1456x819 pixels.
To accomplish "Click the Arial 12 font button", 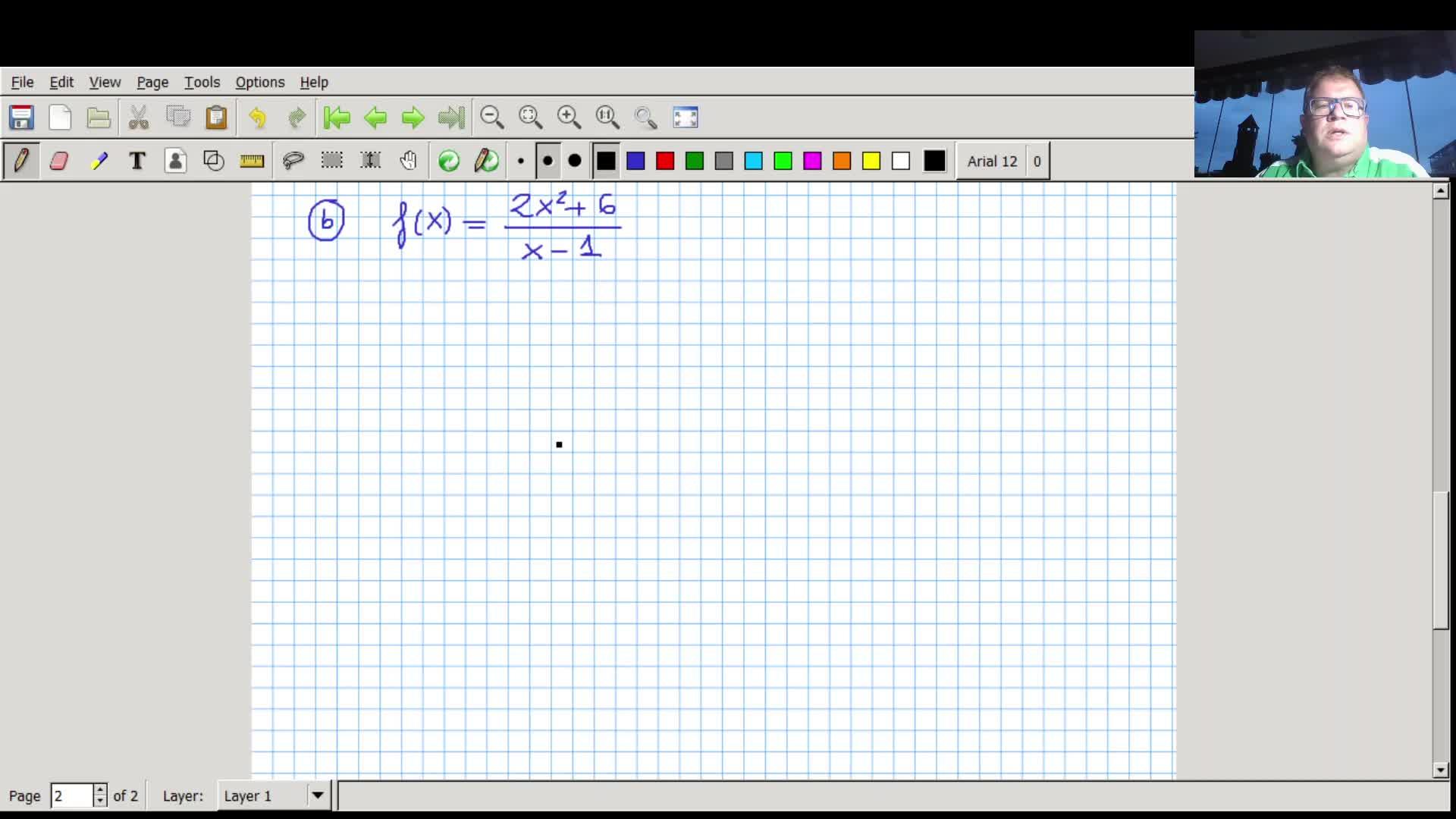I will [992, 161].
